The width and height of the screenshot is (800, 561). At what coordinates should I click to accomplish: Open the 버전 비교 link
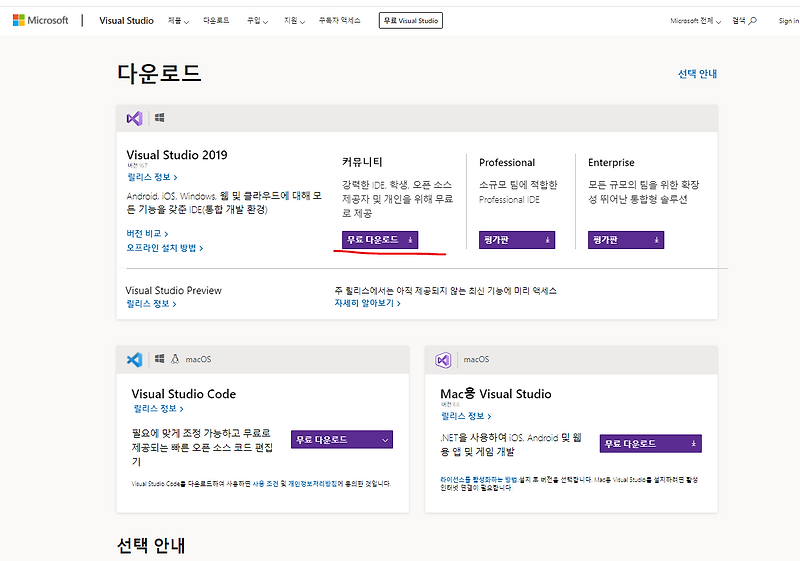[147, 234]
